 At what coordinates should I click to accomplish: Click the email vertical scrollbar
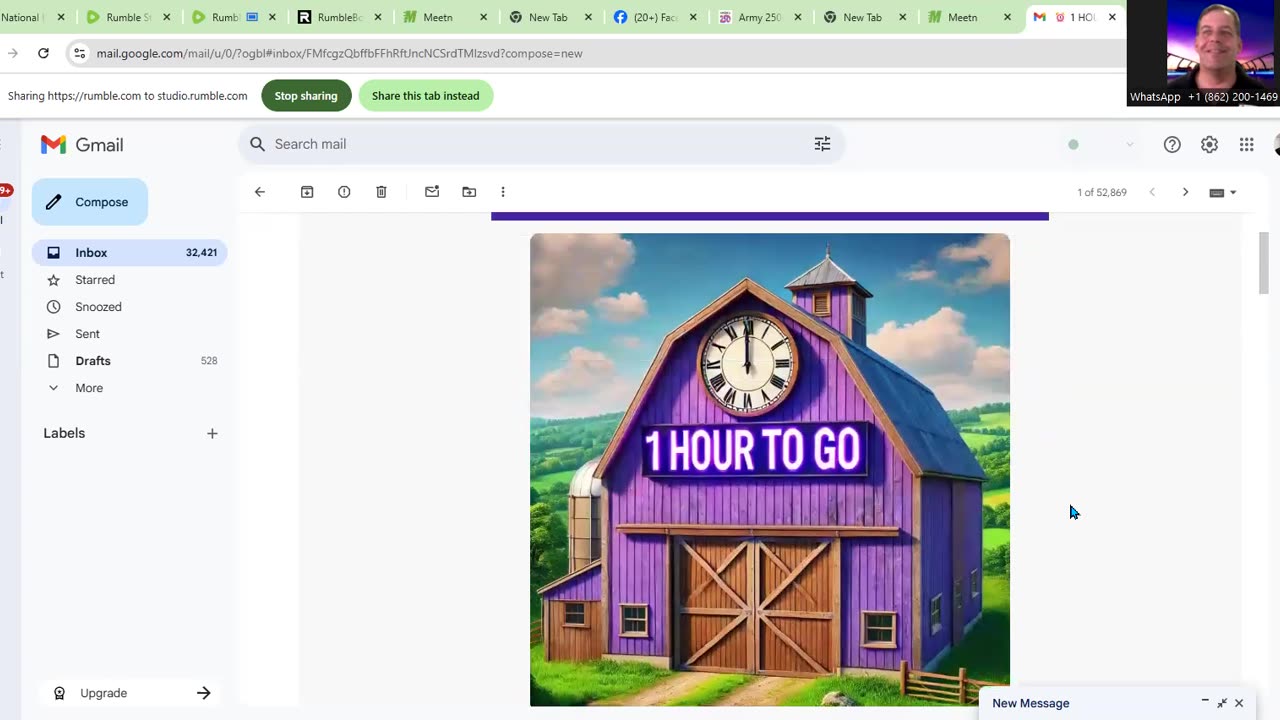(1263, 262)
